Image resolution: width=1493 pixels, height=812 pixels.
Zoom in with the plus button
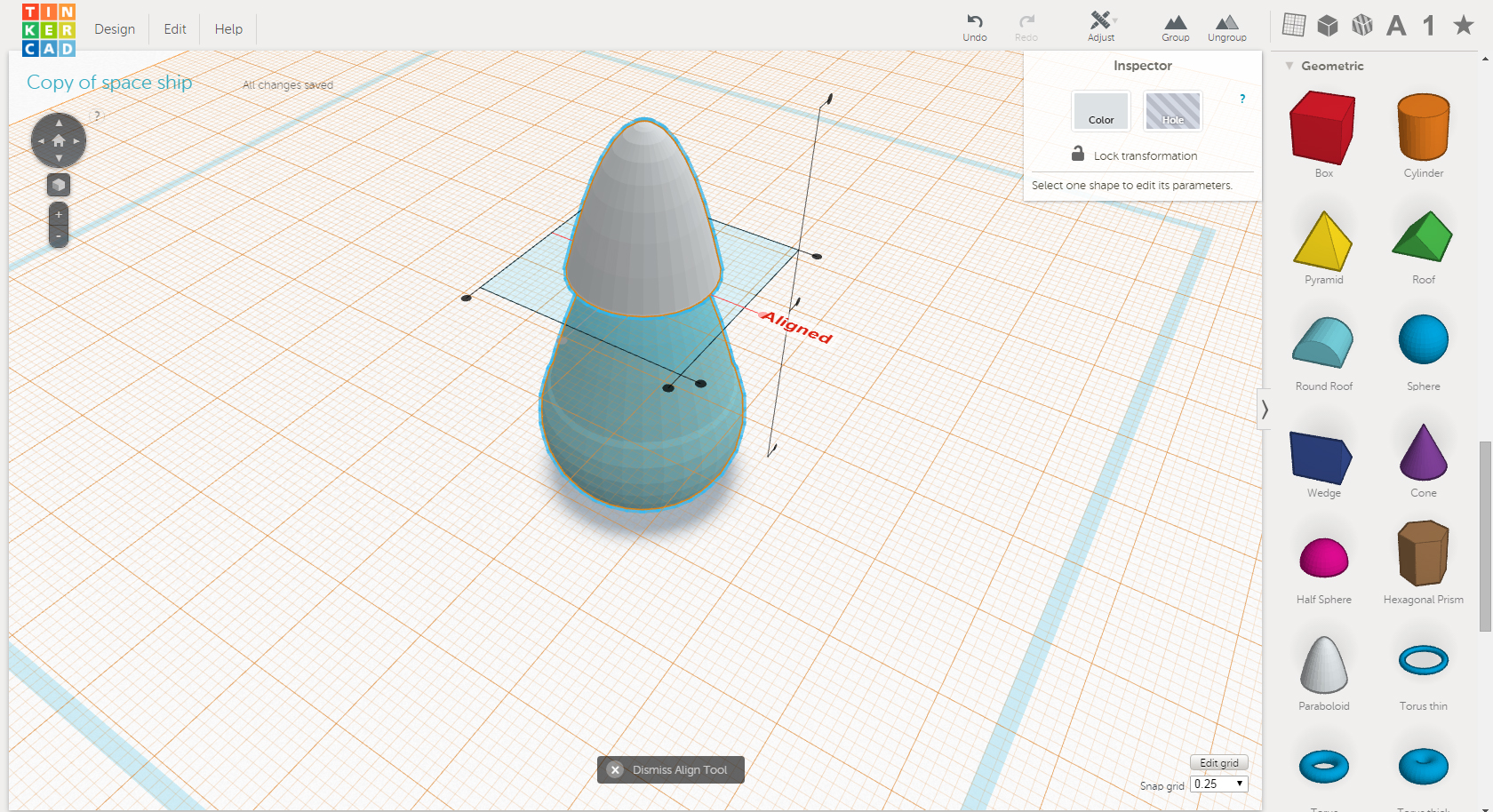pyautogui.click(x=59, y=214)
